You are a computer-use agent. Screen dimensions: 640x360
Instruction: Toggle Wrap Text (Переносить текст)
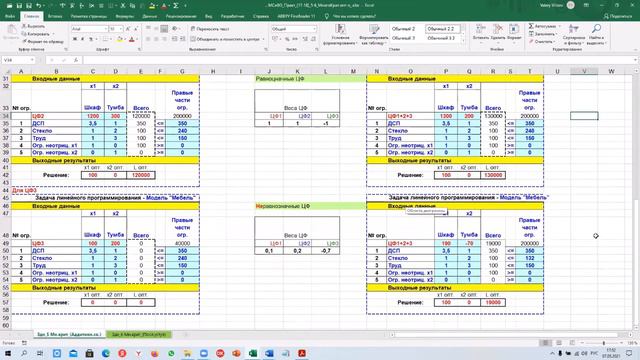(210, 29)
